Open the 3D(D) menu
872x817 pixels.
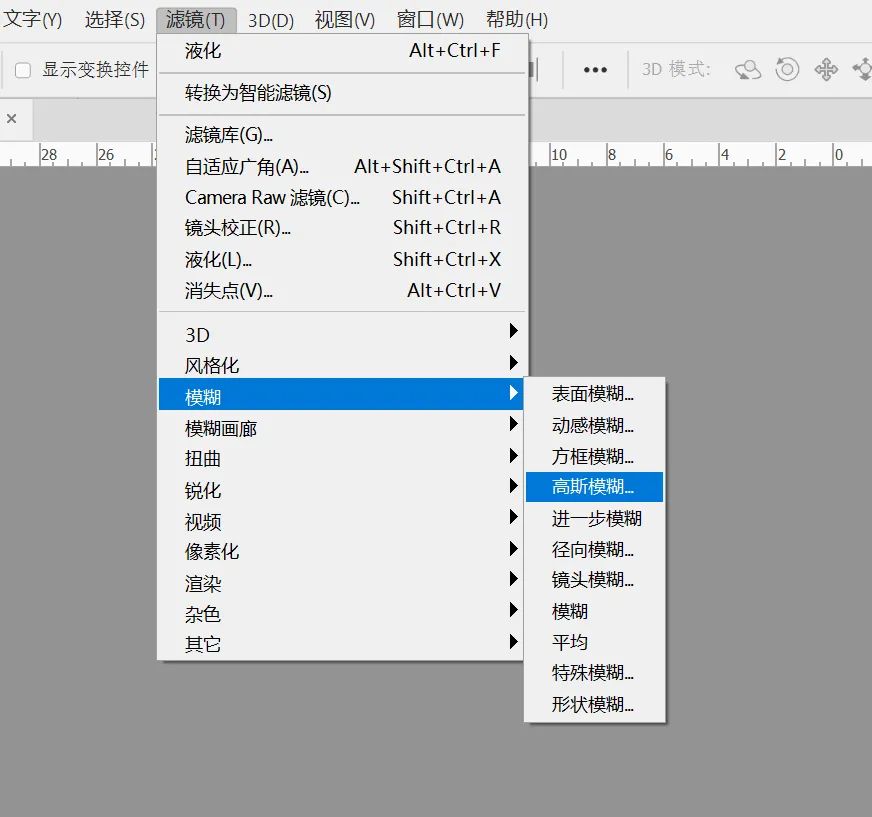point(271,20)
